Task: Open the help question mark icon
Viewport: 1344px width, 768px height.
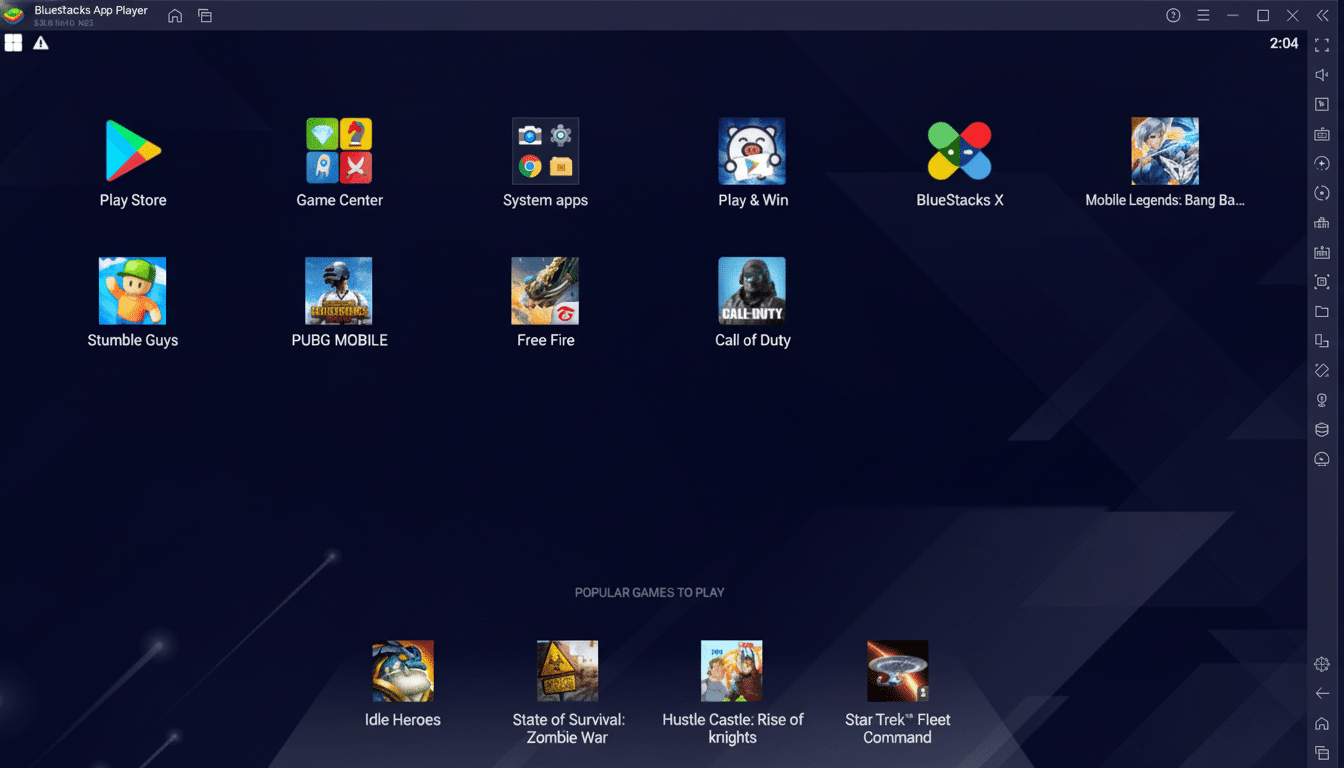Action: 1172,15
